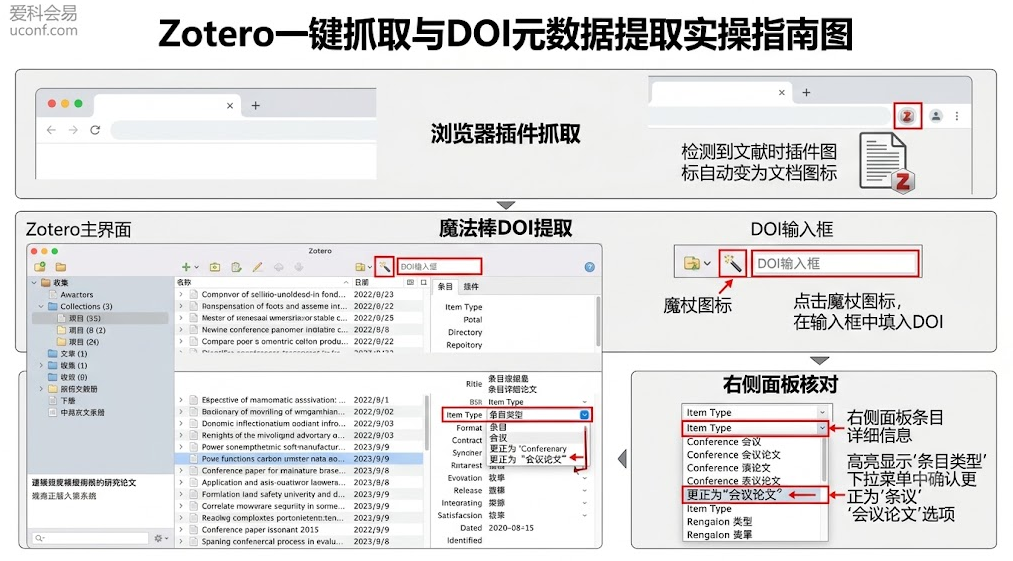Select 'Rengaion 类型' in right panel list
Image resolution: width=1013 pixels, height=561 pixels.
(719, 522)
